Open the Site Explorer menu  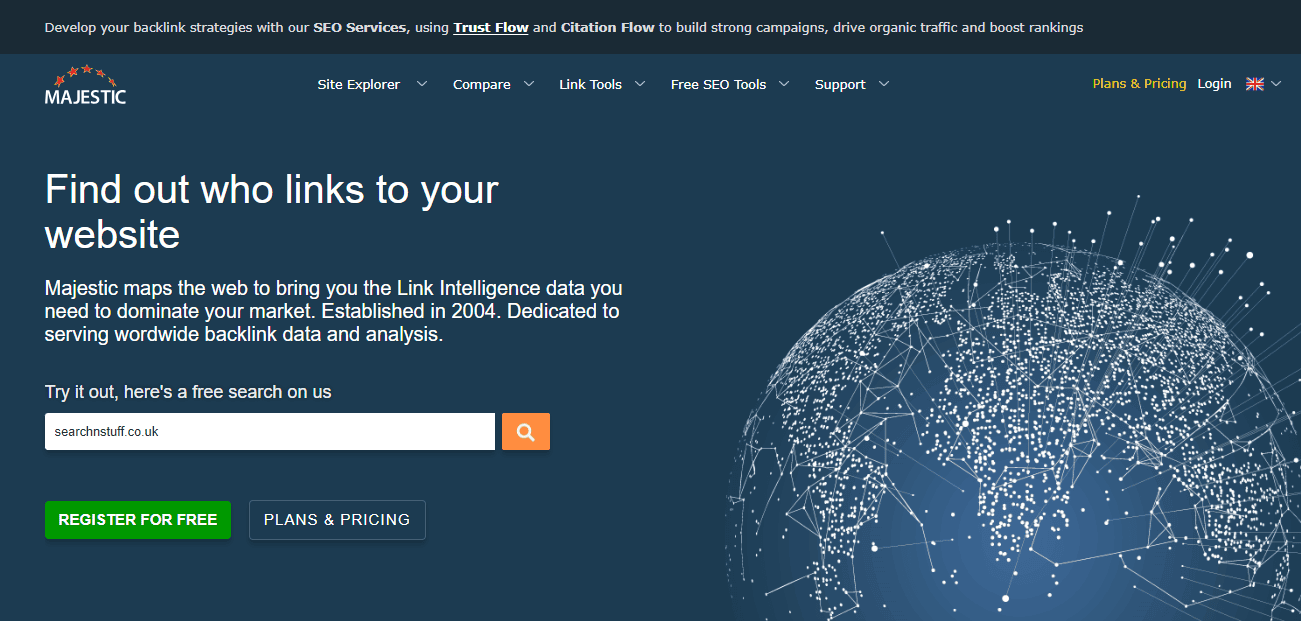[x=358, y=85]
